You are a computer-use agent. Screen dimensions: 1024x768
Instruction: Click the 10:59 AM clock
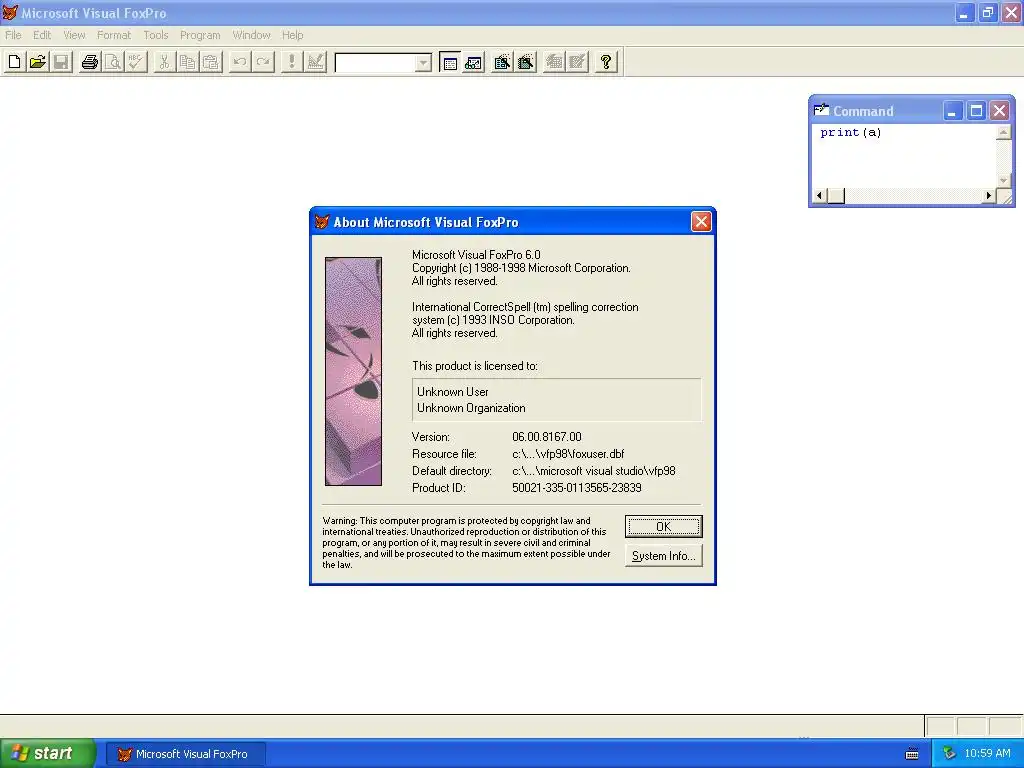(x=987, y=754)
